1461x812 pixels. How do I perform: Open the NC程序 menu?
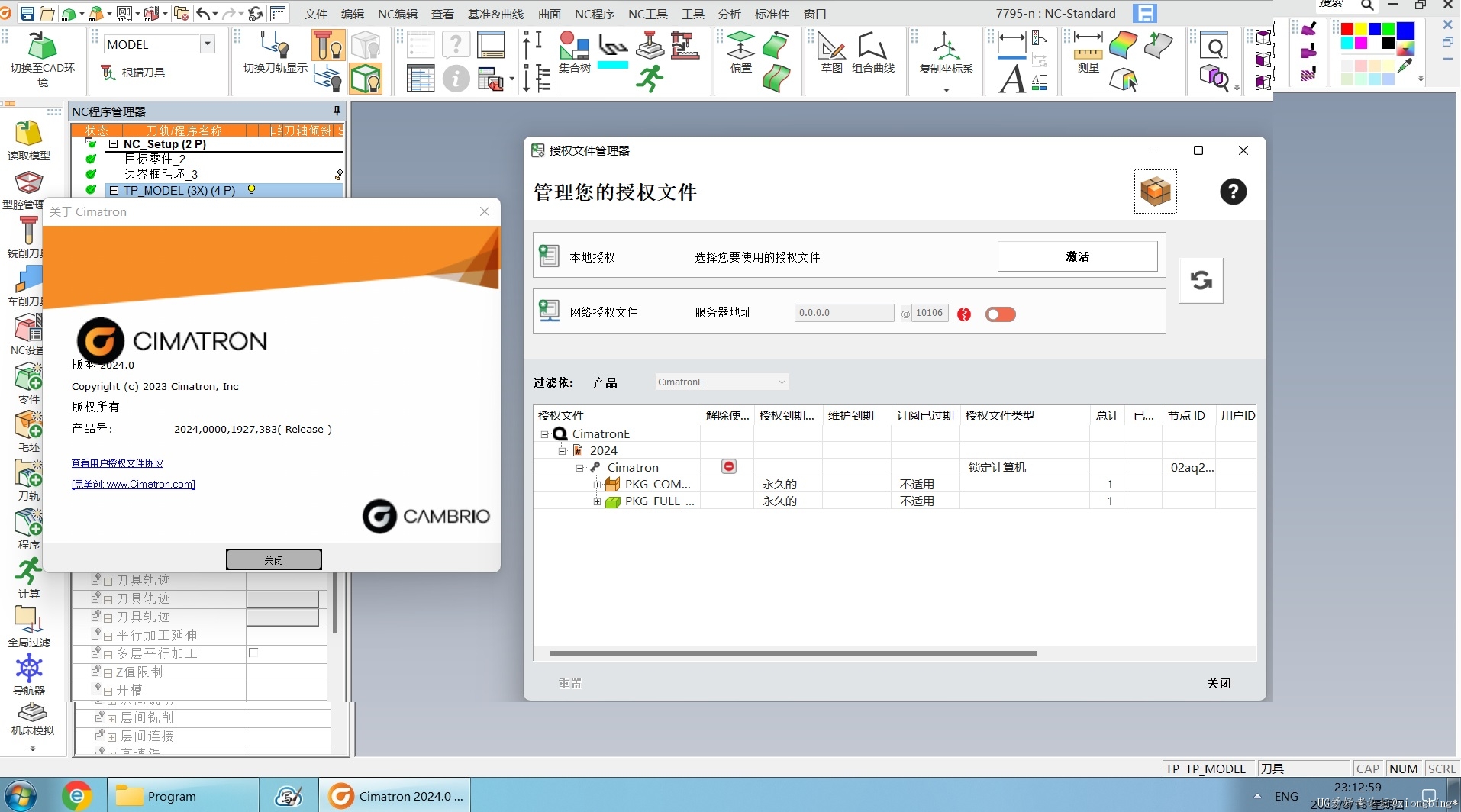pos(594,14)
